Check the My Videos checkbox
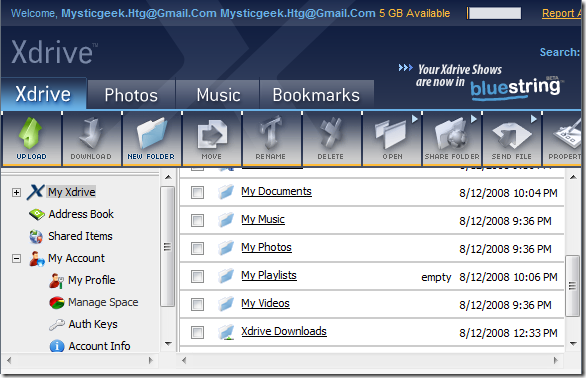The image size is (586, 378). pyautogui.click(x=197, y=304)
